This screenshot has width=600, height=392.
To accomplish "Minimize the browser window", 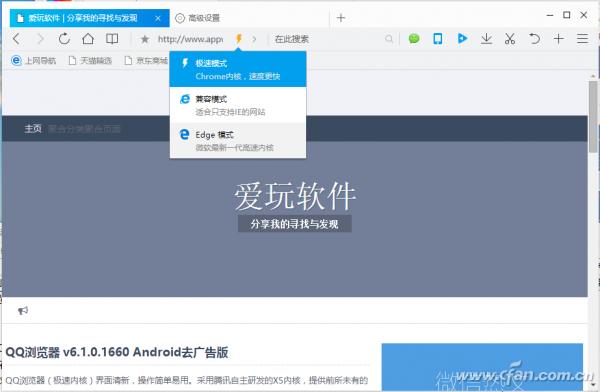I will pyautogui.click(x=550, y=15).
